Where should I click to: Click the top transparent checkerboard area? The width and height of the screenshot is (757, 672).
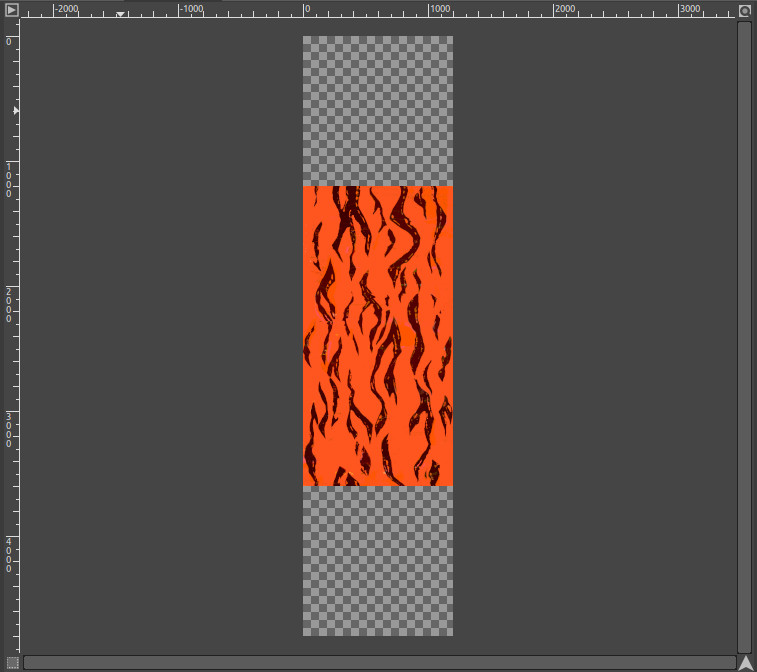click(378, 110)
